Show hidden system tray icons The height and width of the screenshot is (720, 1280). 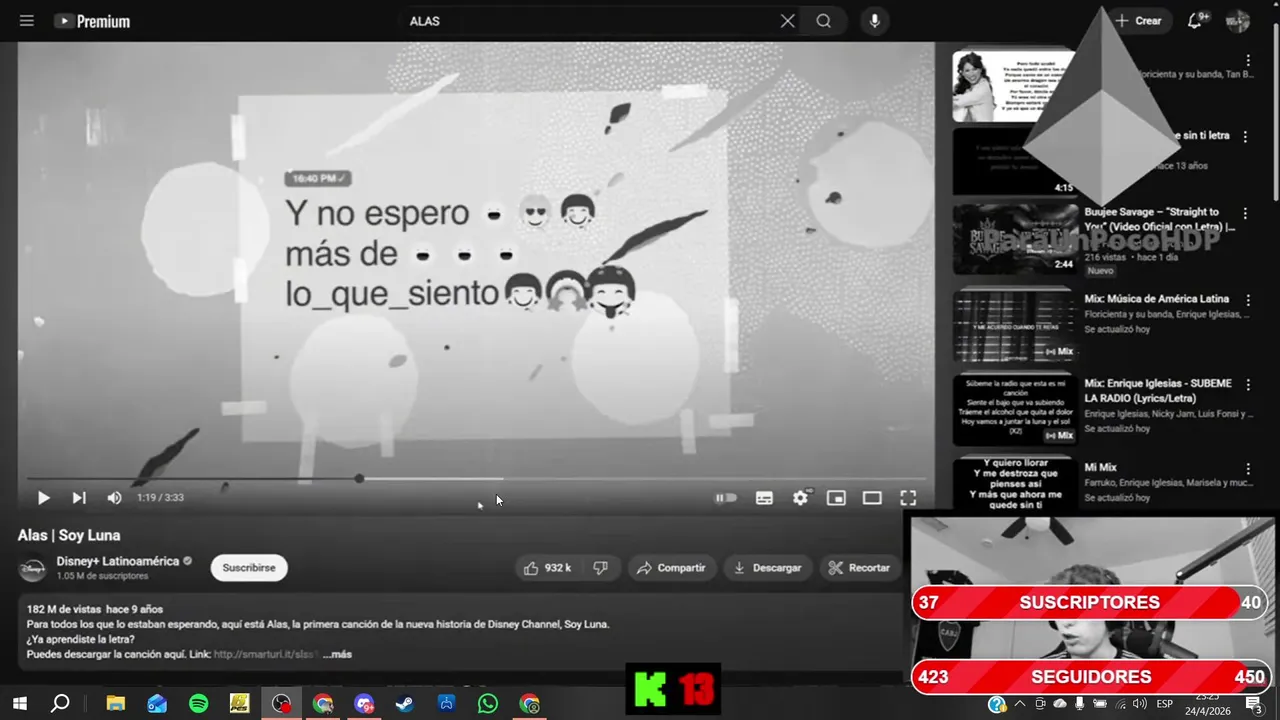[1021, 704]
